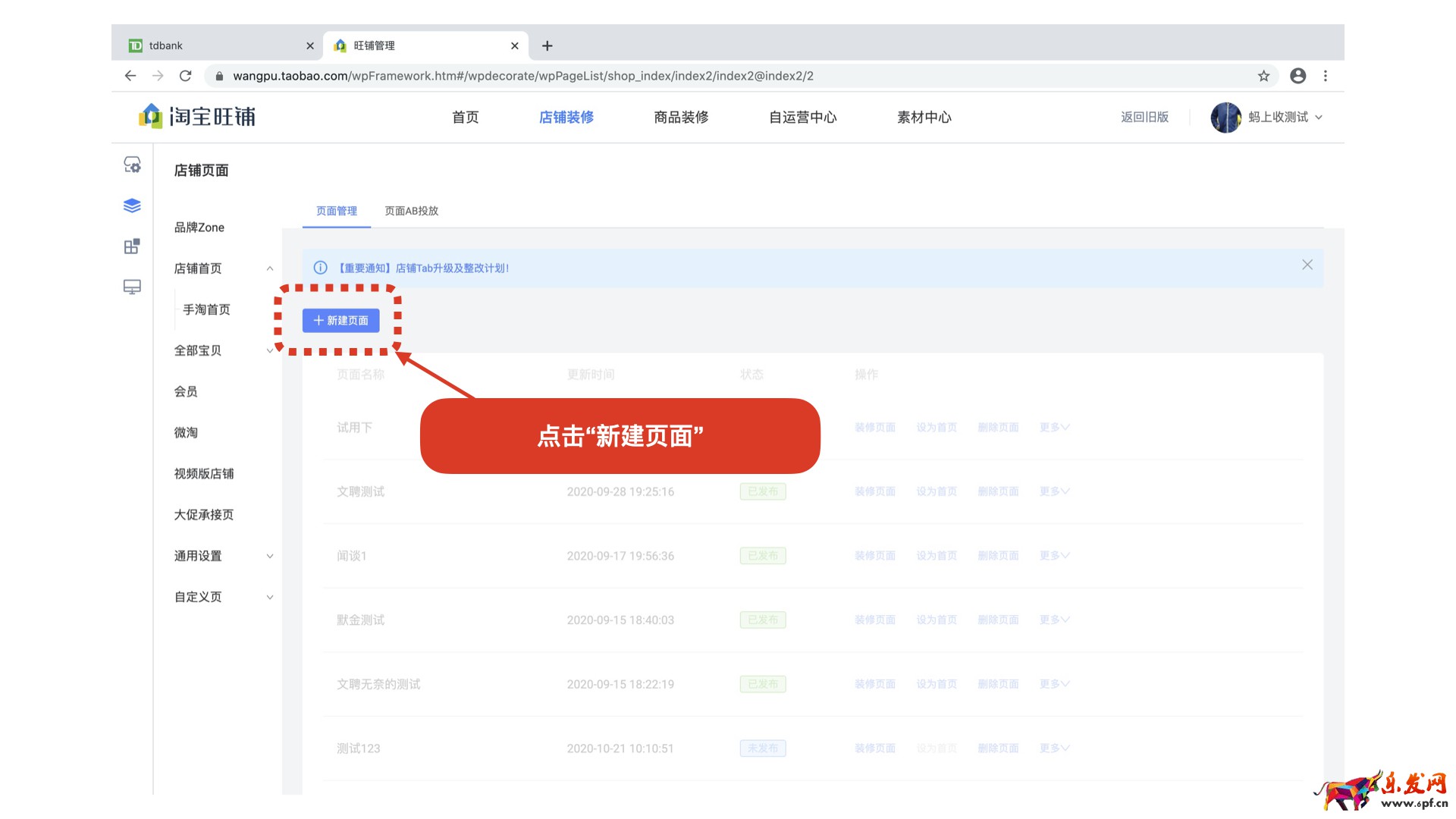
Task: Click the 返回旧版 link
Action: click(x=1144, y=118)
